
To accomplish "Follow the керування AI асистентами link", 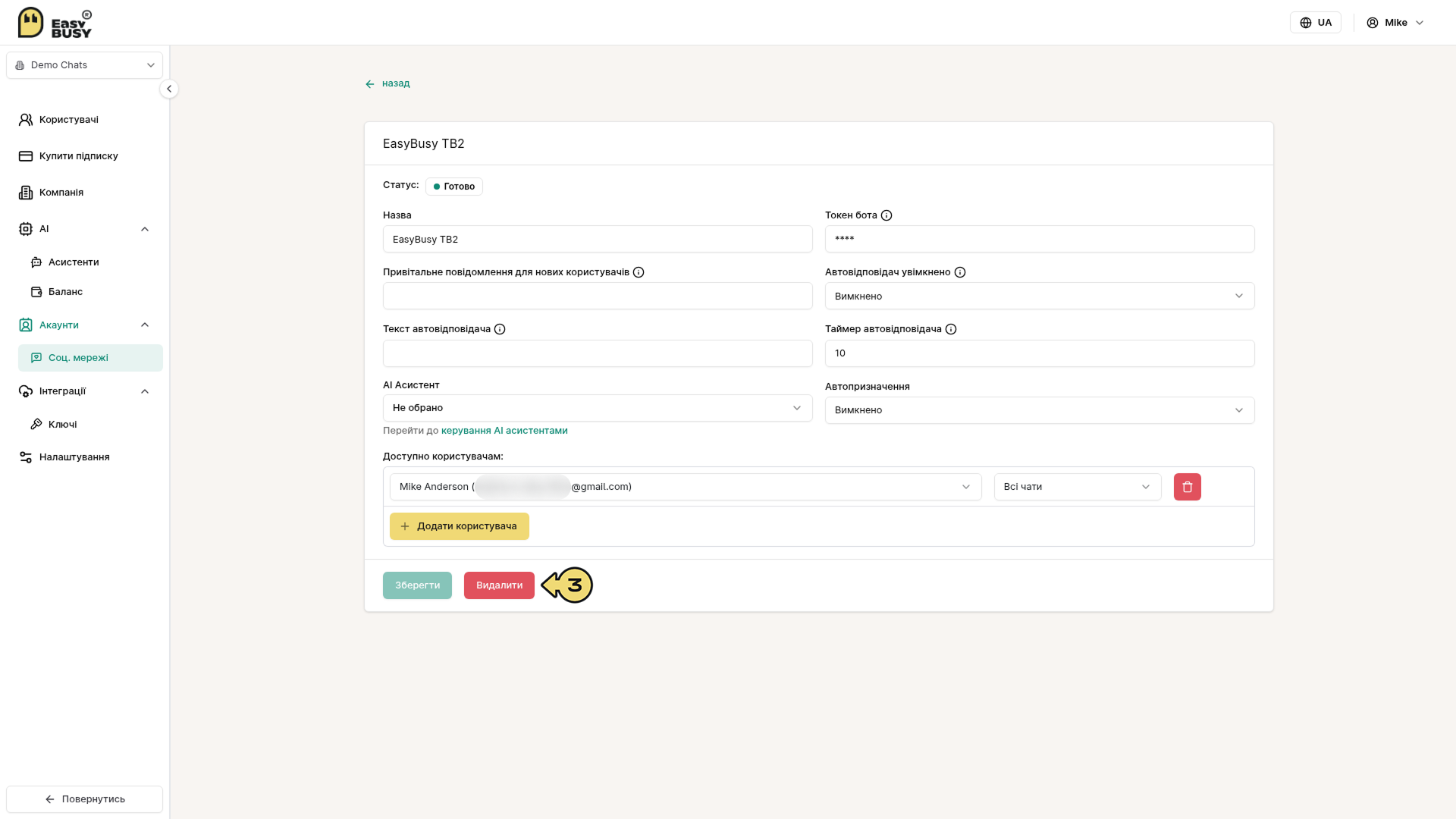I will pos(504,431).
